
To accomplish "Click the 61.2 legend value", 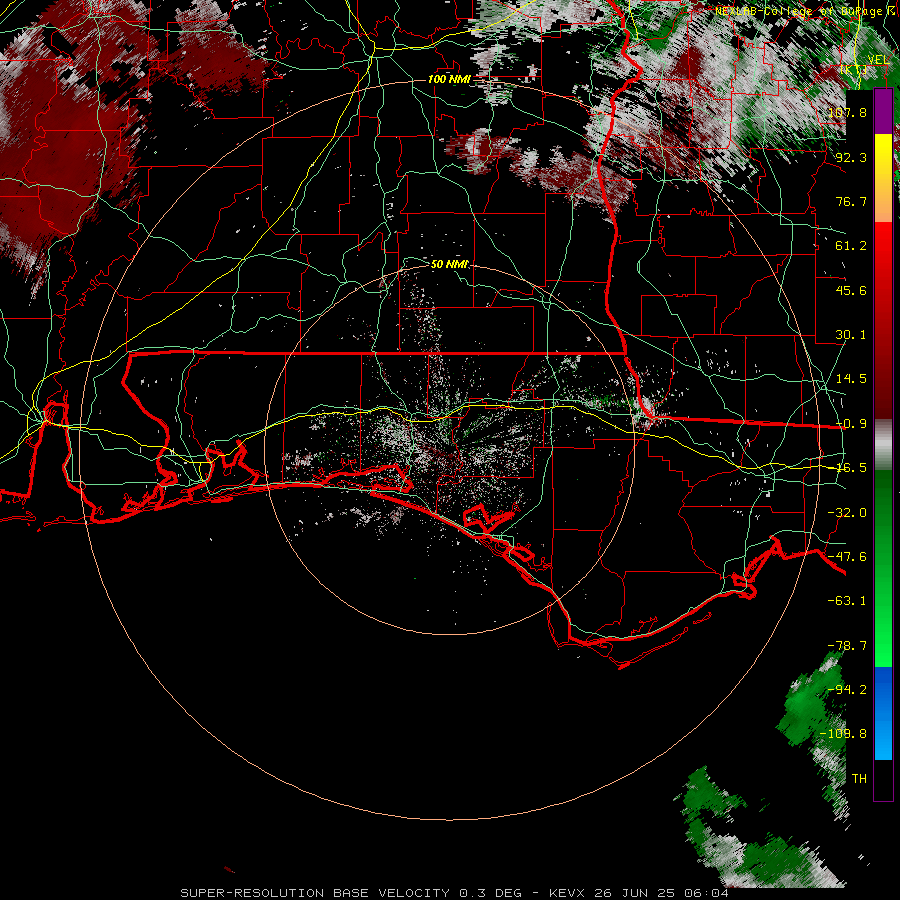I will (851, 246).
